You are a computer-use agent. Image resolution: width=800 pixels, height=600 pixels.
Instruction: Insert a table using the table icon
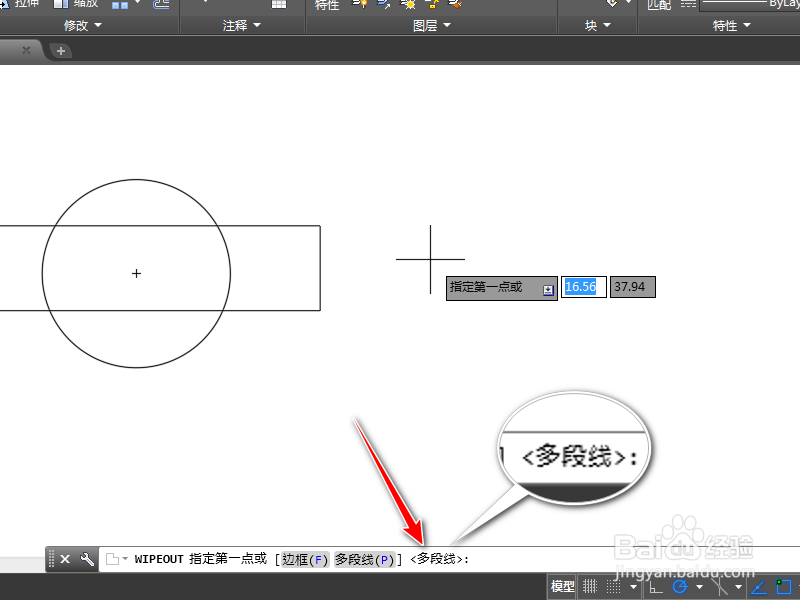tap(279, 4)
